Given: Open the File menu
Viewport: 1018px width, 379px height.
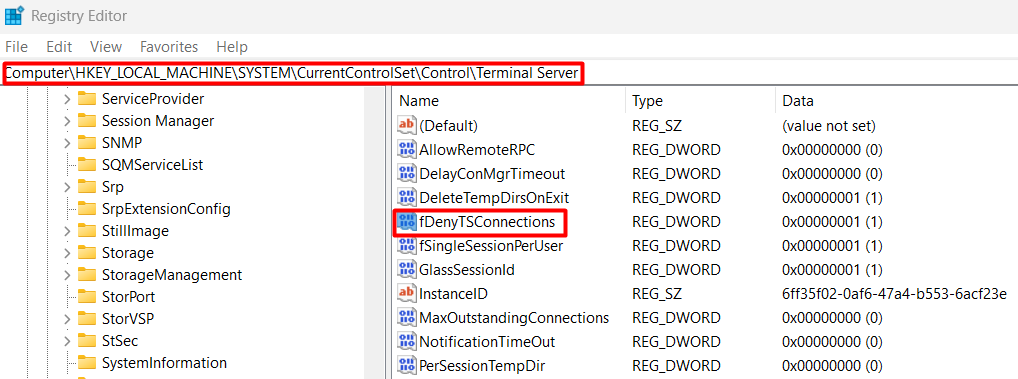Looking at the screenshot, I should pos(16,47).
